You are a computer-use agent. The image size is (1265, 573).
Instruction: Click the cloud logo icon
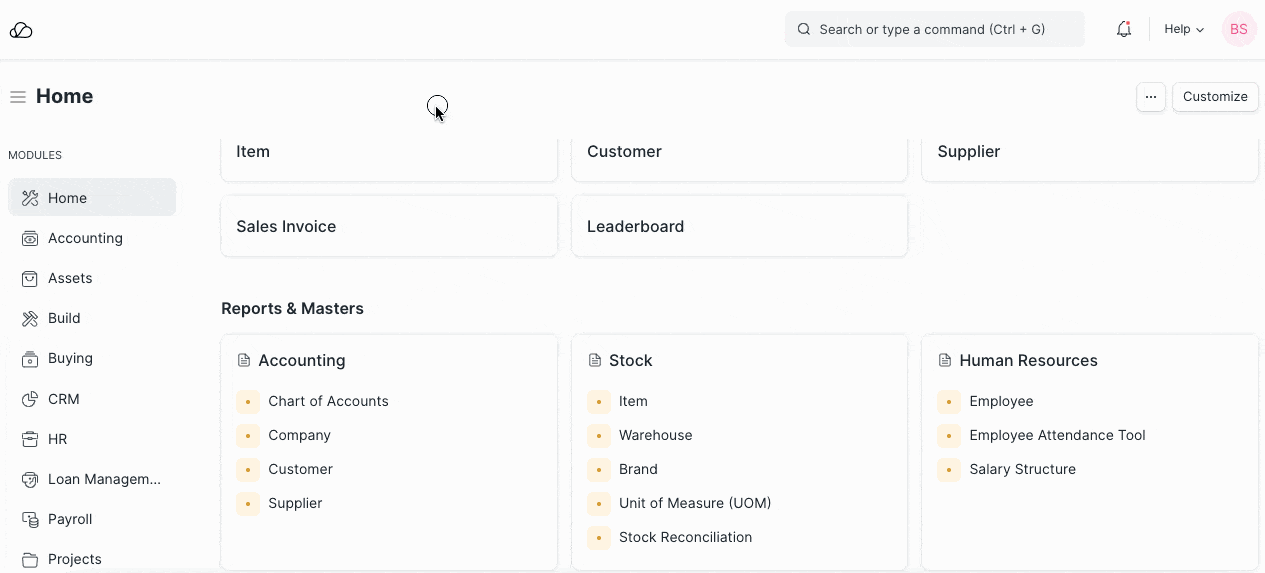[x=21, y=30]
